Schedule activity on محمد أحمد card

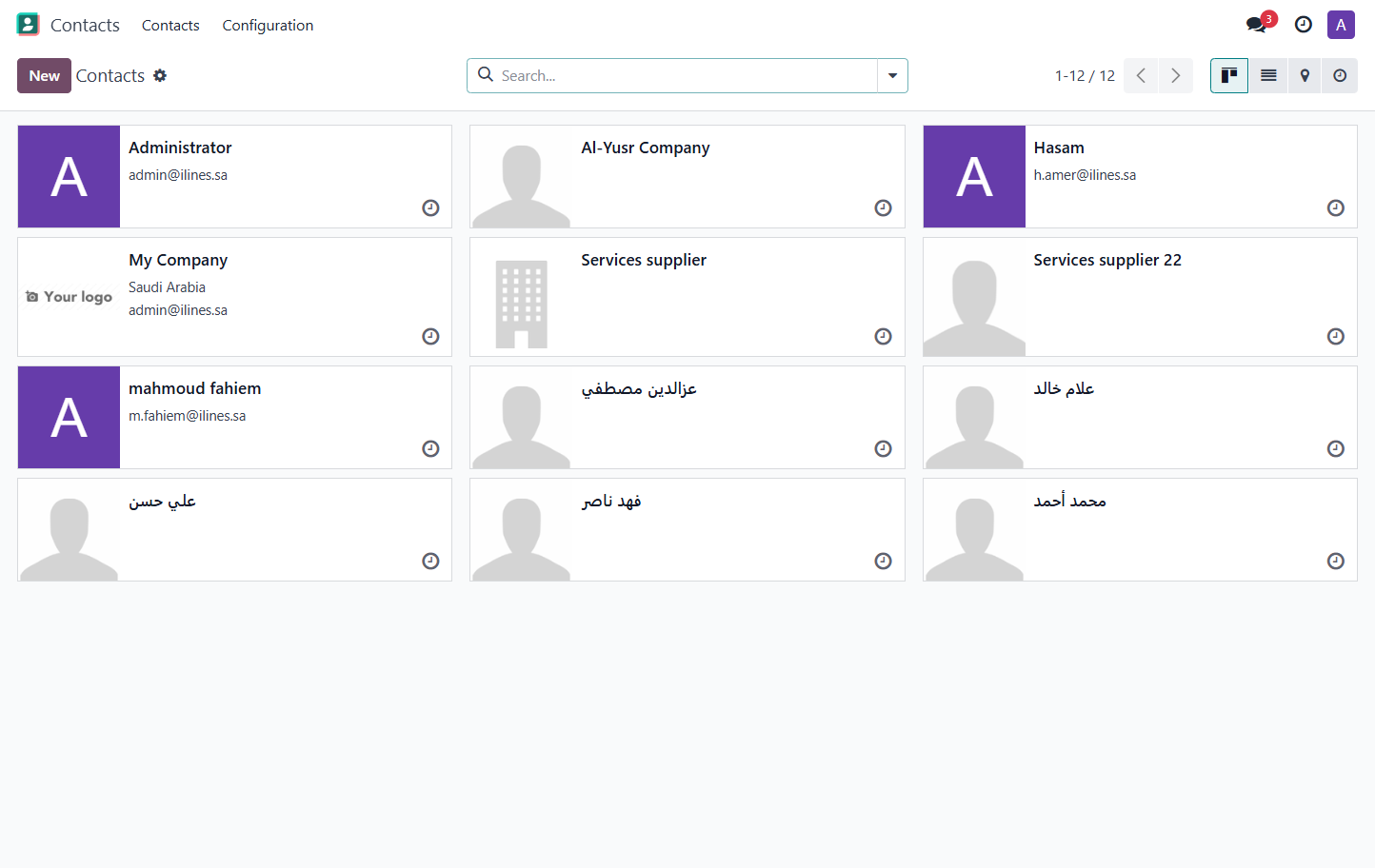pos(1336,561)
